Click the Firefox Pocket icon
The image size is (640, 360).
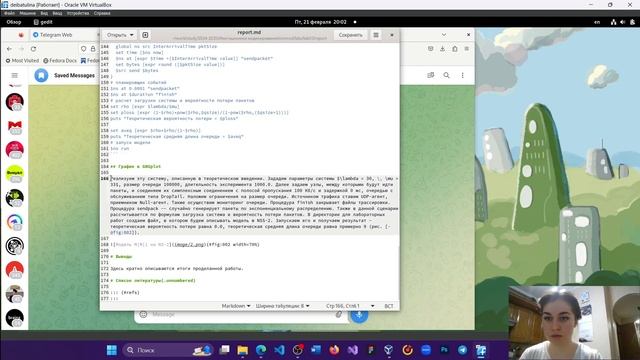[431, 49]
